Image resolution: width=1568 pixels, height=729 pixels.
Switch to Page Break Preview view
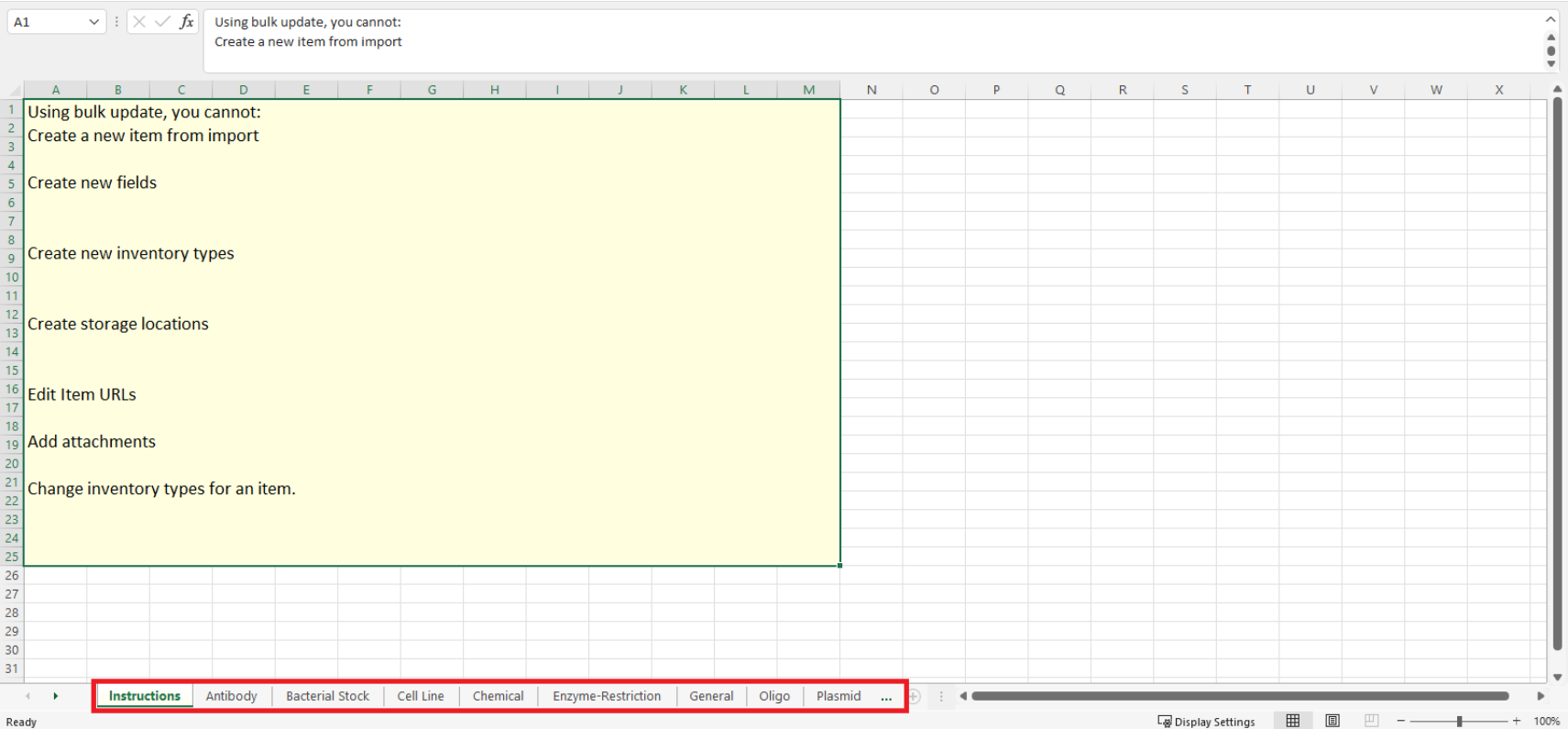coord(1371,721)
